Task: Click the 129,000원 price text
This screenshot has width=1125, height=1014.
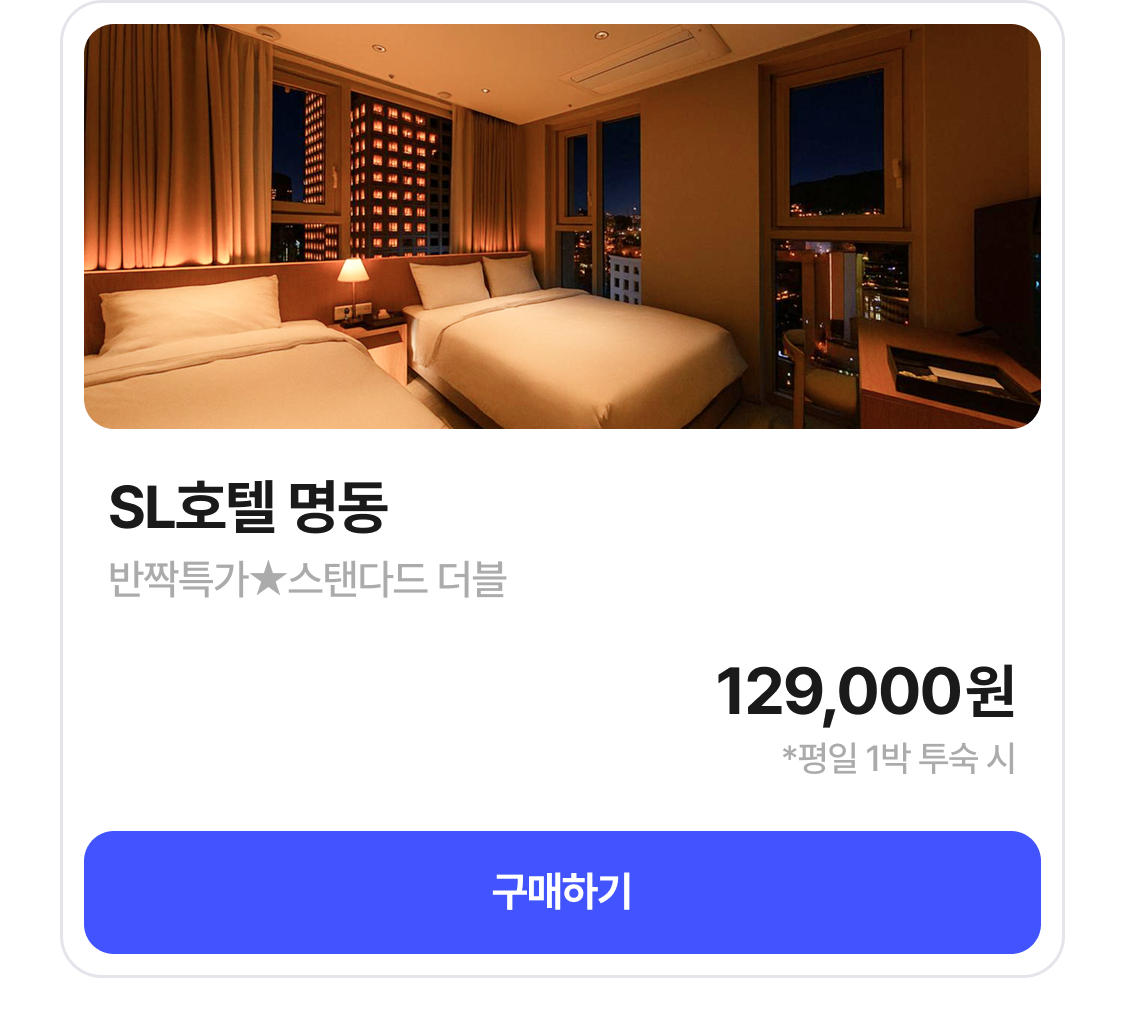Action: 865,692
